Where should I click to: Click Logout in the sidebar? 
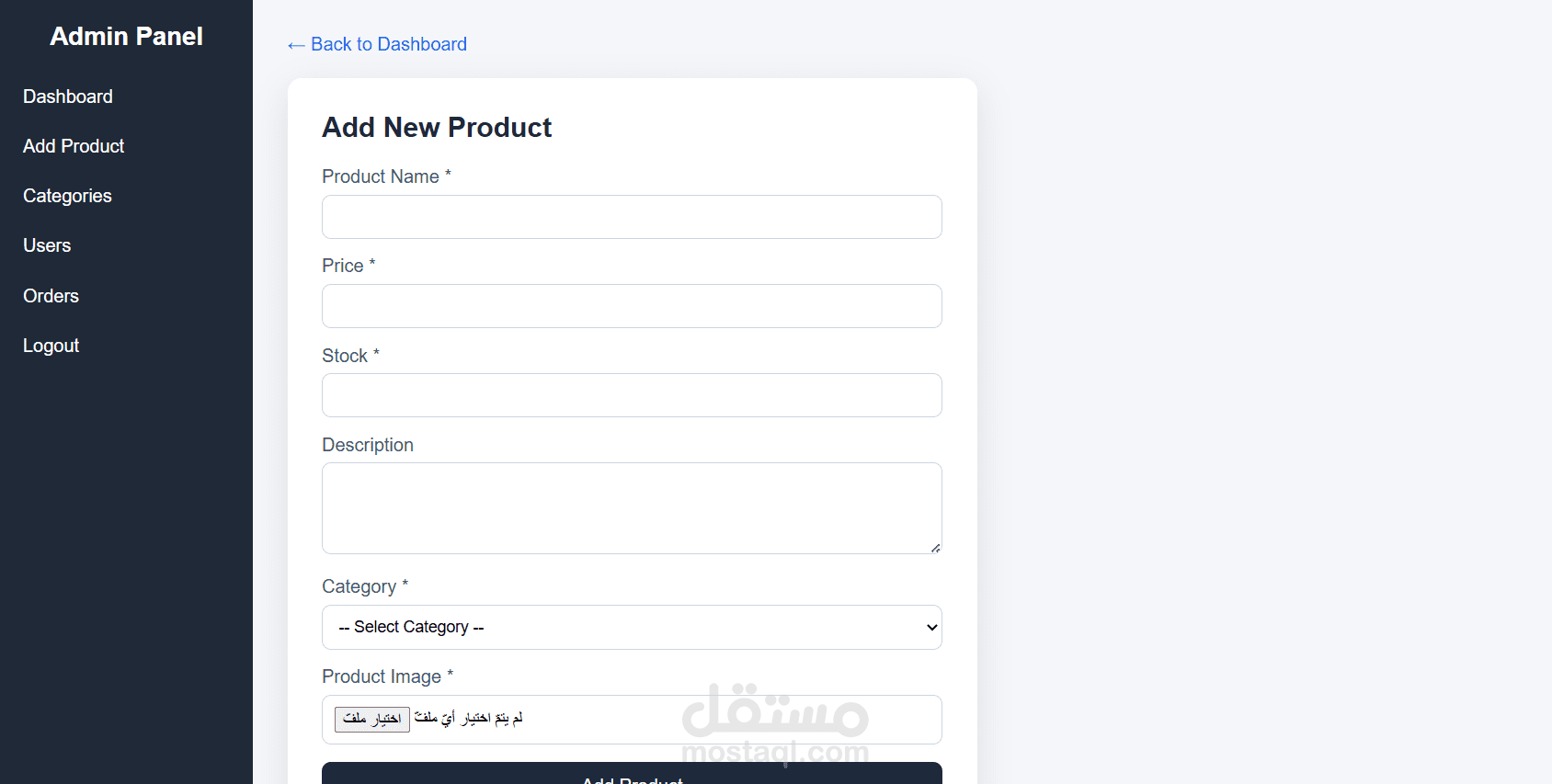coord(51,346)
